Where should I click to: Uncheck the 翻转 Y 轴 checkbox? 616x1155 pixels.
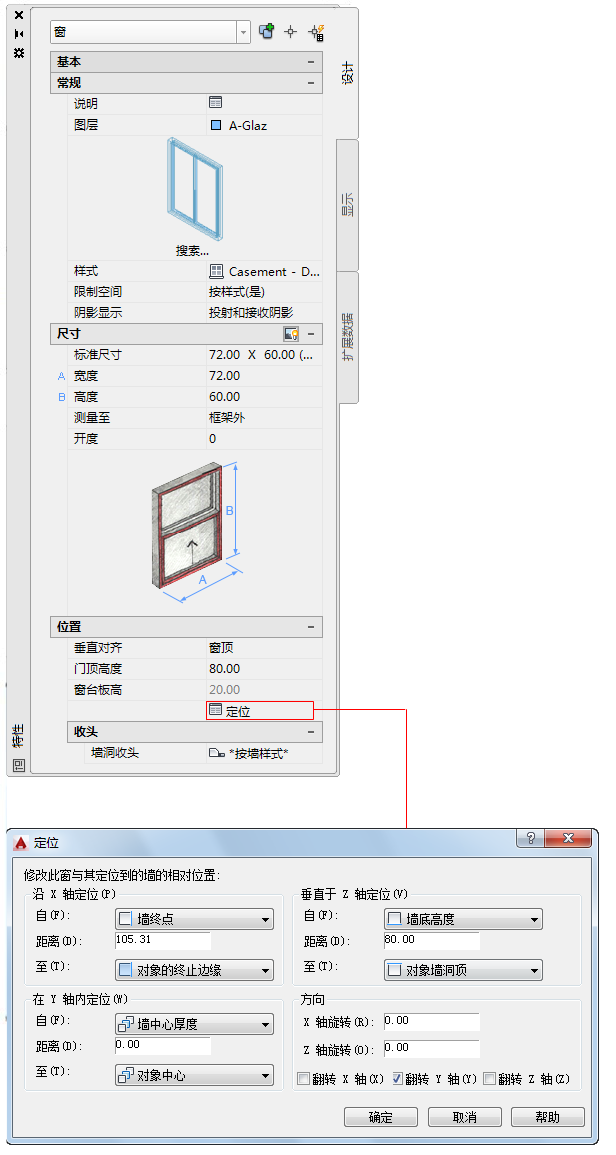click(397, 1079)
